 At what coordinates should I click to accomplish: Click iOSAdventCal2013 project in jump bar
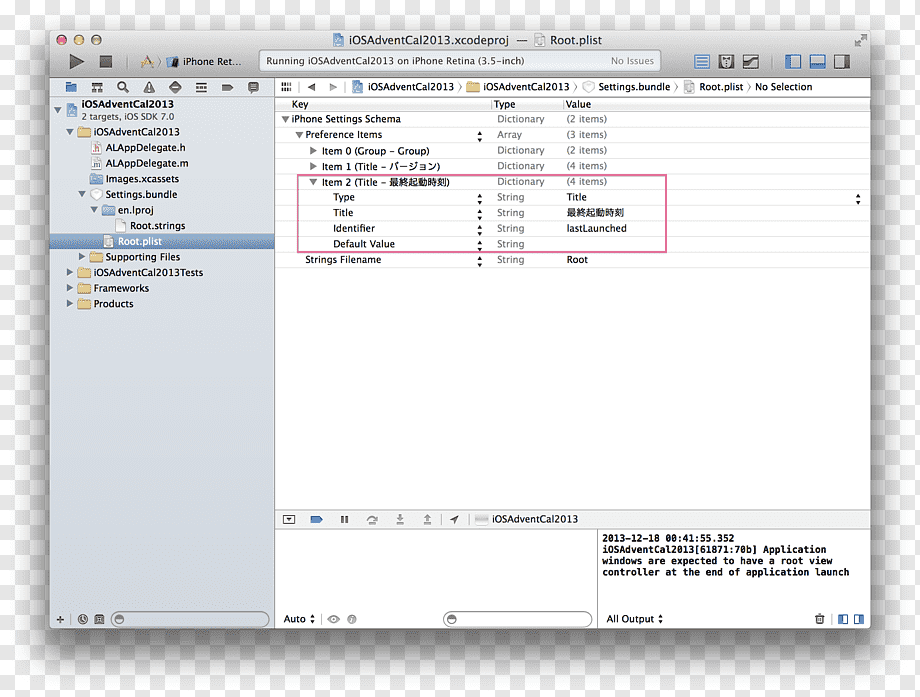tap(403, 87)
